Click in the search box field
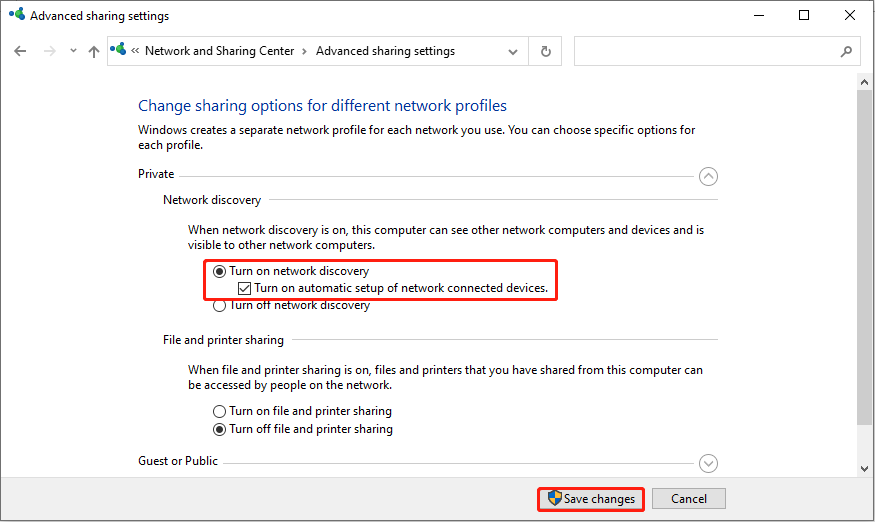 click(705, 51)
